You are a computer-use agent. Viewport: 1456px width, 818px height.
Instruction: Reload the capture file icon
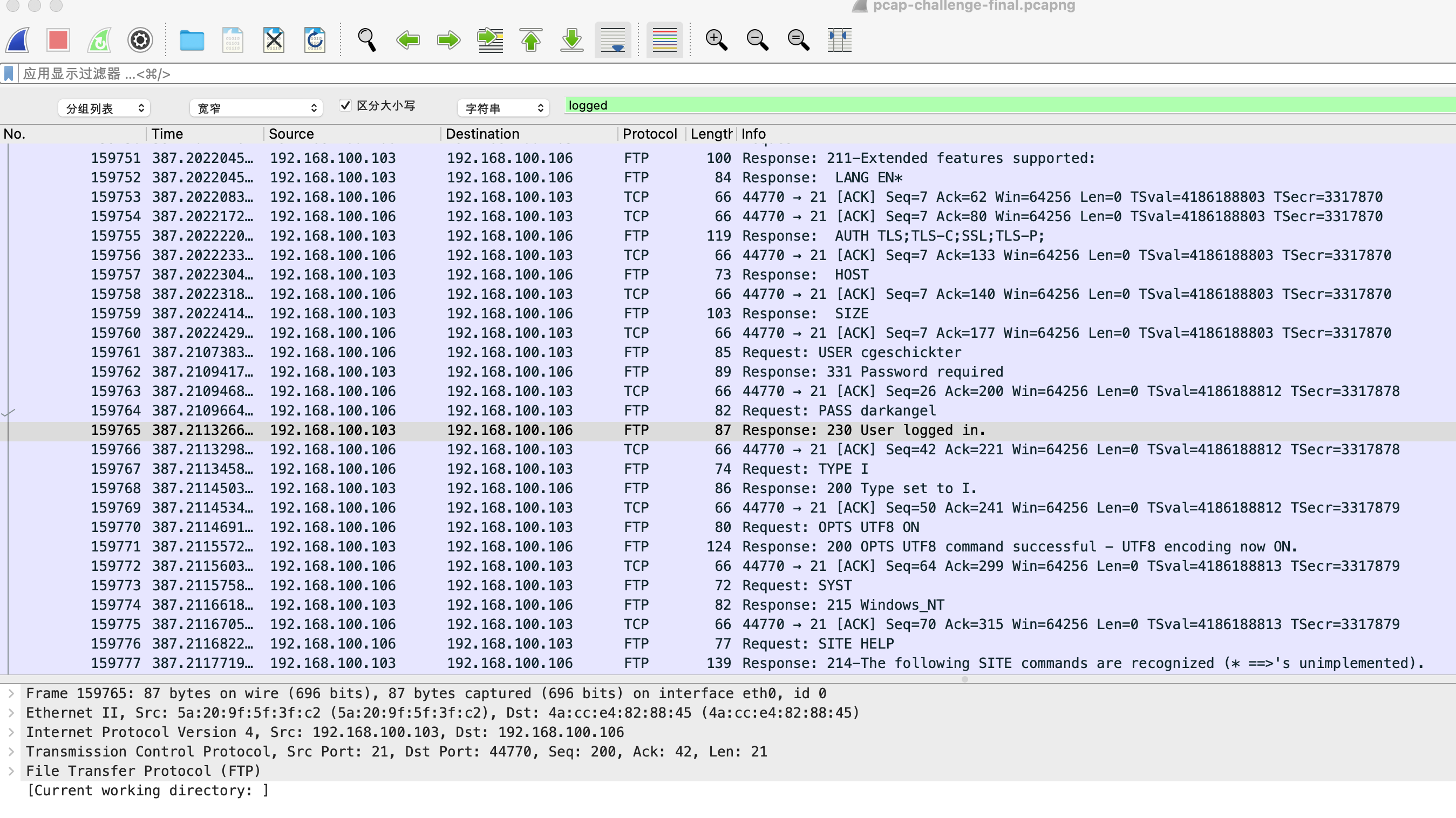click(x=315, y=40)
